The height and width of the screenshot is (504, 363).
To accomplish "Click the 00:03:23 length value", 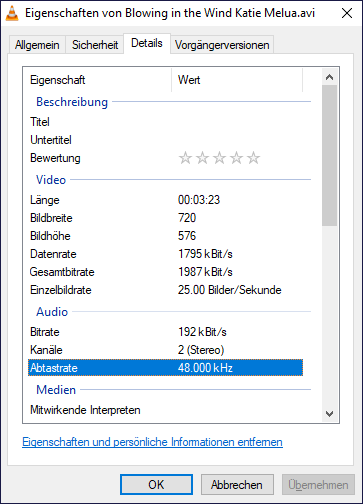I will click(199, 200).
